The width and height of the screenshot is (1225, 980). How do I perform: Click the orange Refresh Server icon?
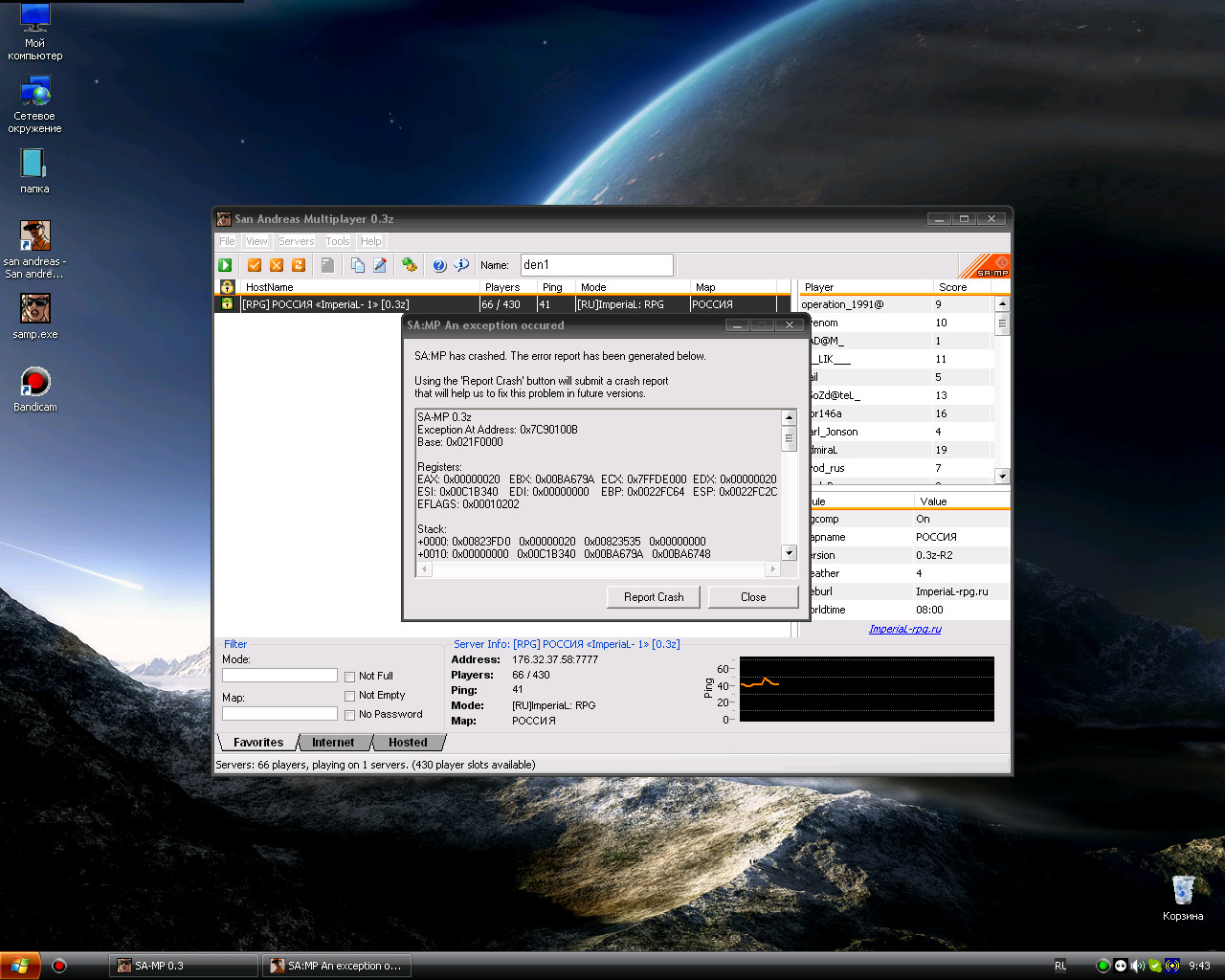click(299, 265)
